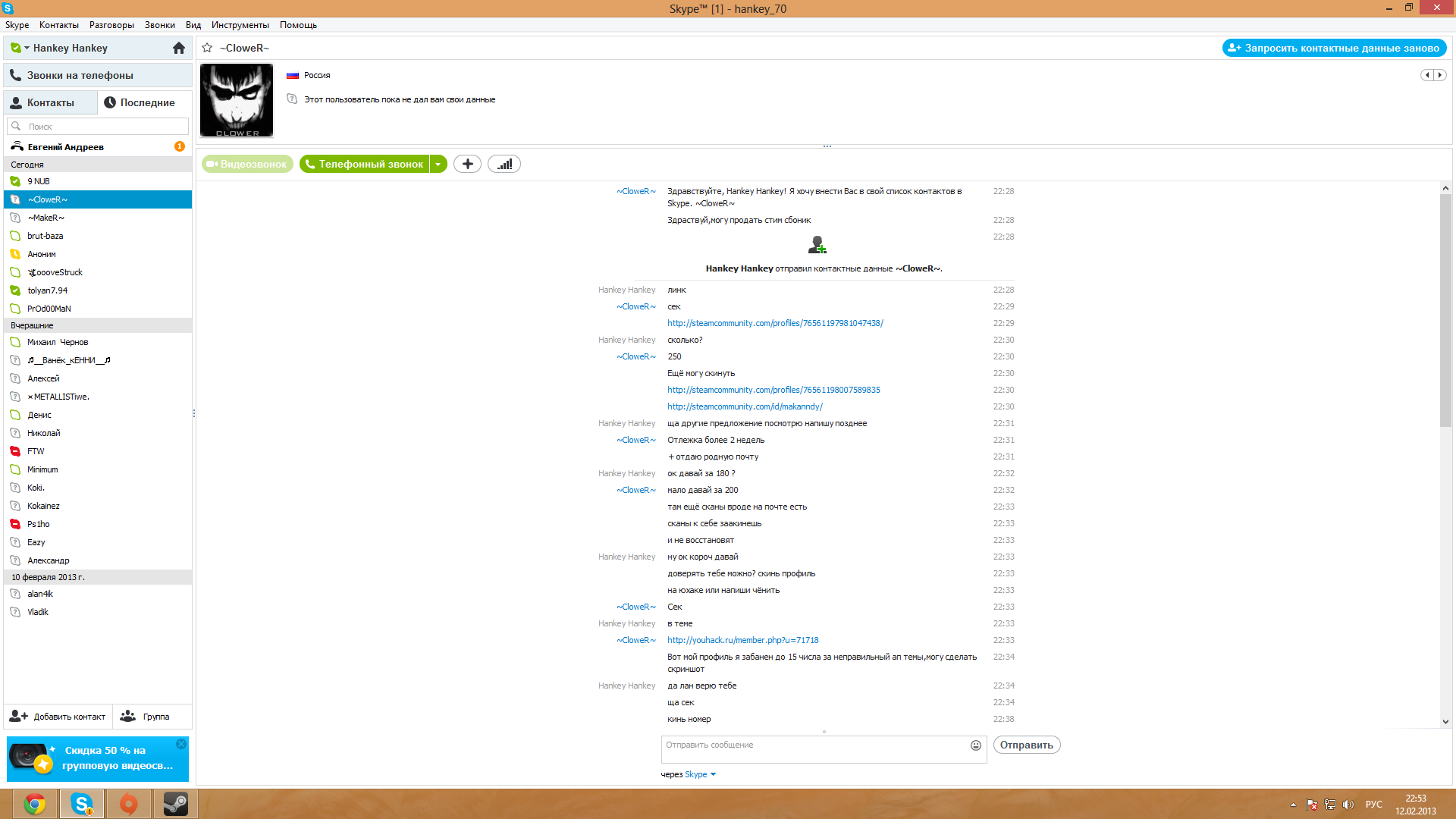Screen dimensions: 1456x819
Task: Click the Отправить сообщение message field
Action: 815,749
